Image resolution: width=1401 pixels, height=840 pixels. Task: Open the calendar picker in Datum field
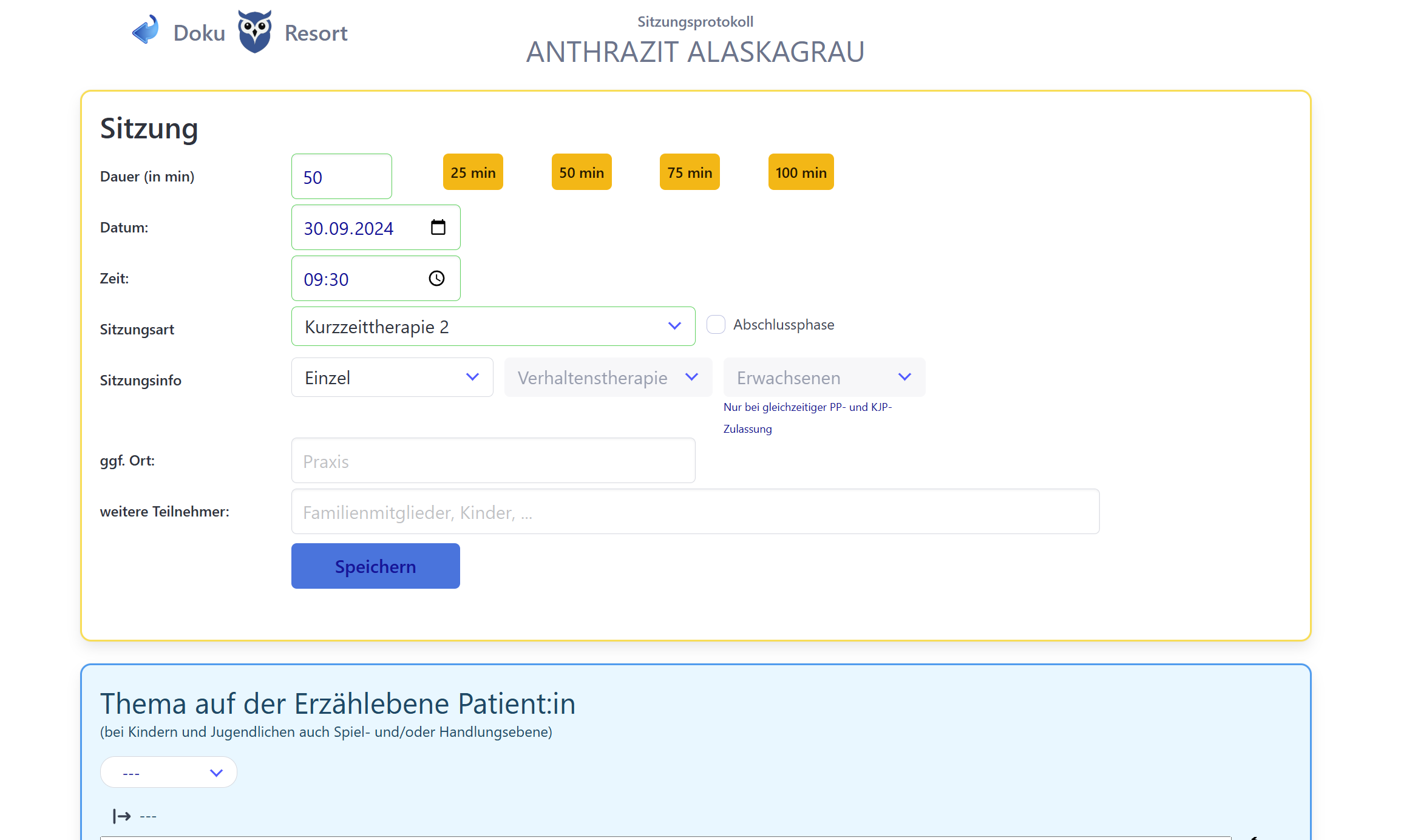coord(438,228)
